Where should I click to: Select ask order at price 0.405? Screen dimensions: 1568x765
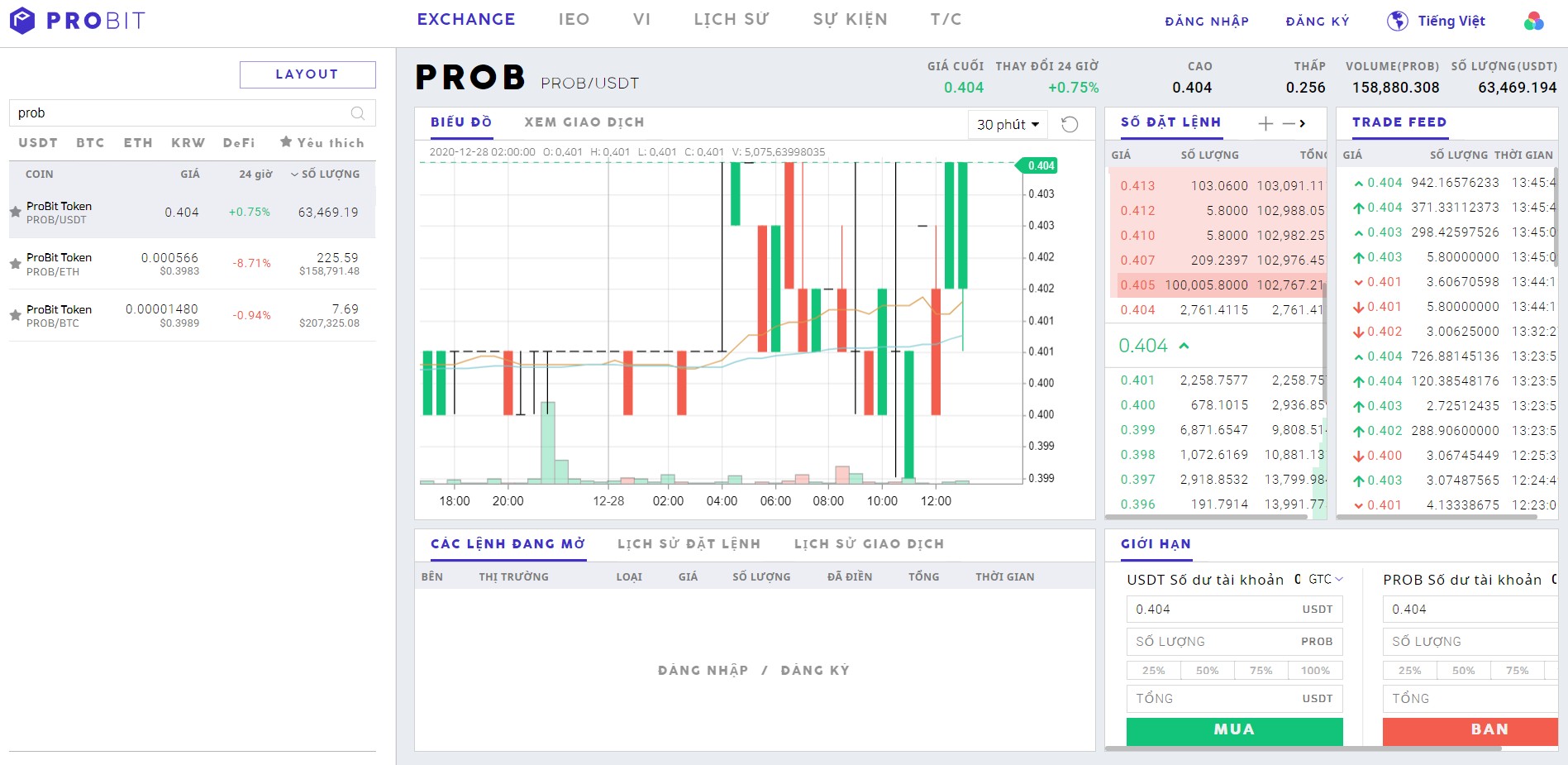(1217, 285)
